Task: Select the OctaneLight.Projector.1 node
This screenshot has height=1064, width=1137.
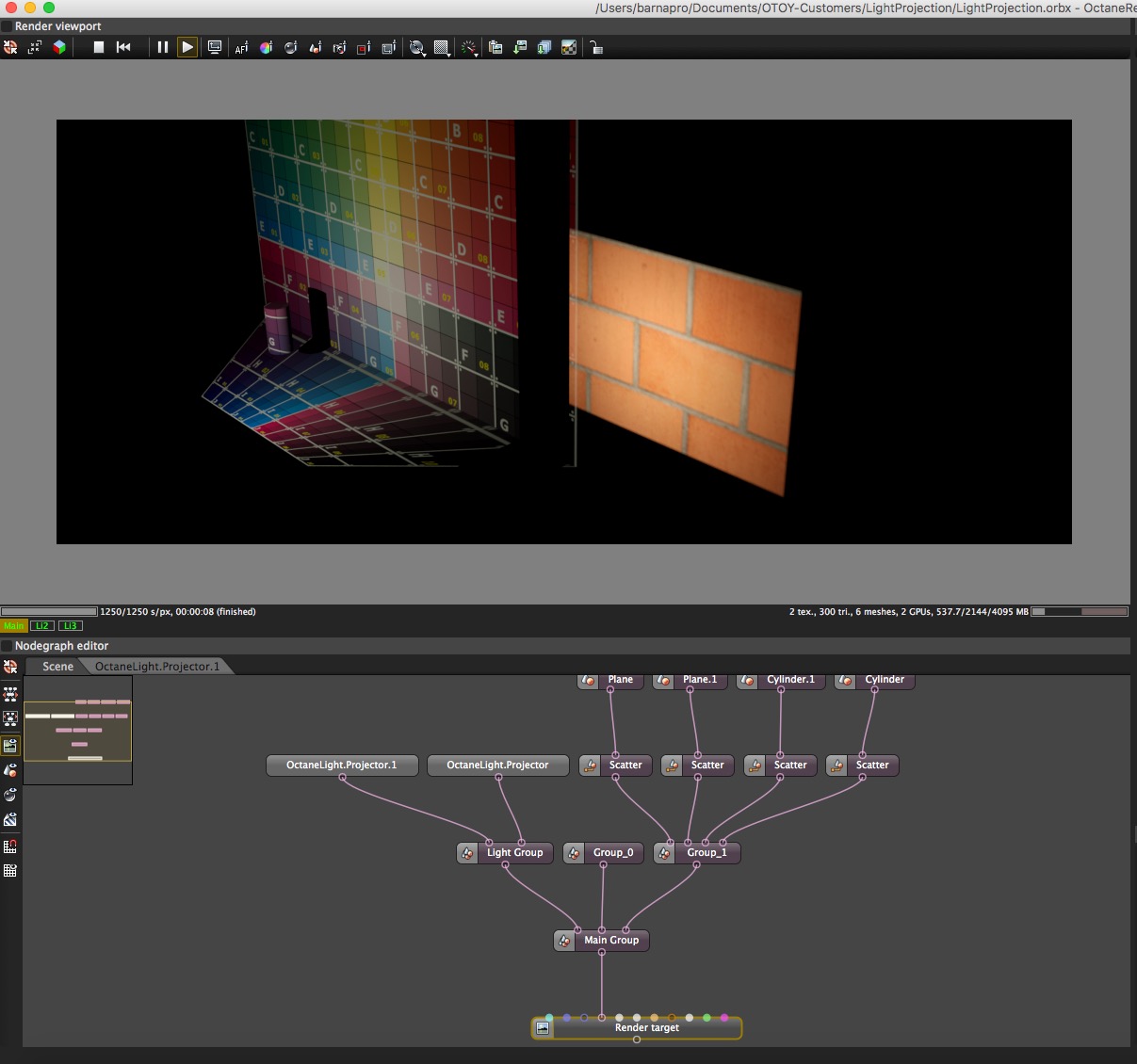Action: pyautogui.click(x=342, y=765)
